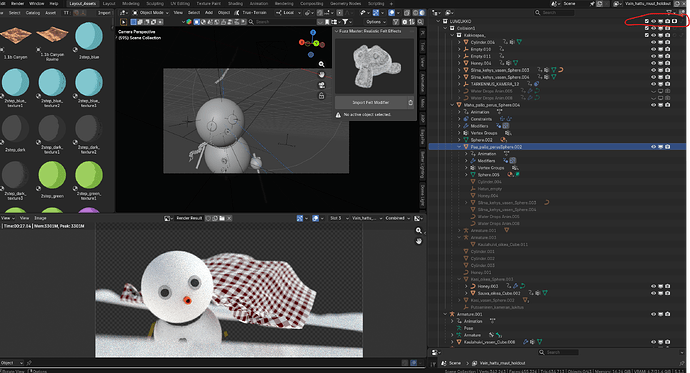Screen dimensions: 690x373
Task: Hide Honey.004 in viewport via eye icon
Action: 653,63
